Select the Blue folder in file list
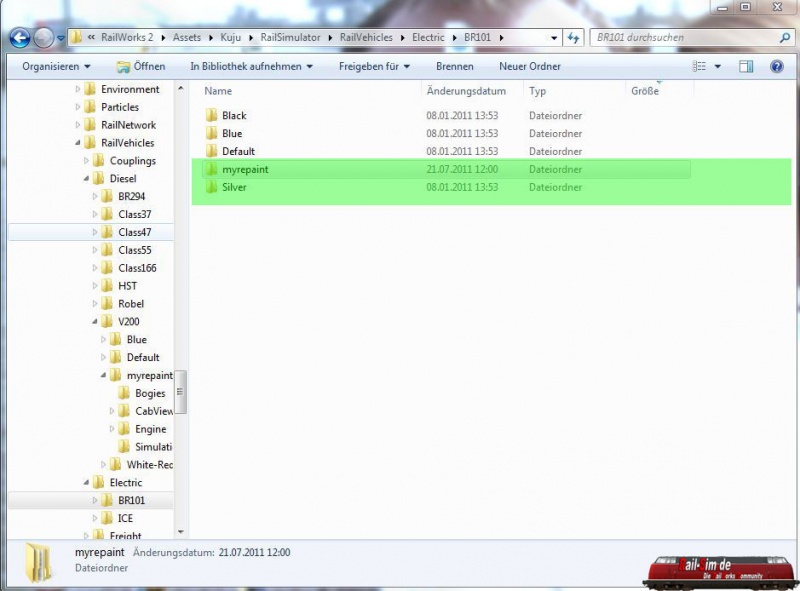The width and height of the screenshot is (800, 591). [232, 134]
